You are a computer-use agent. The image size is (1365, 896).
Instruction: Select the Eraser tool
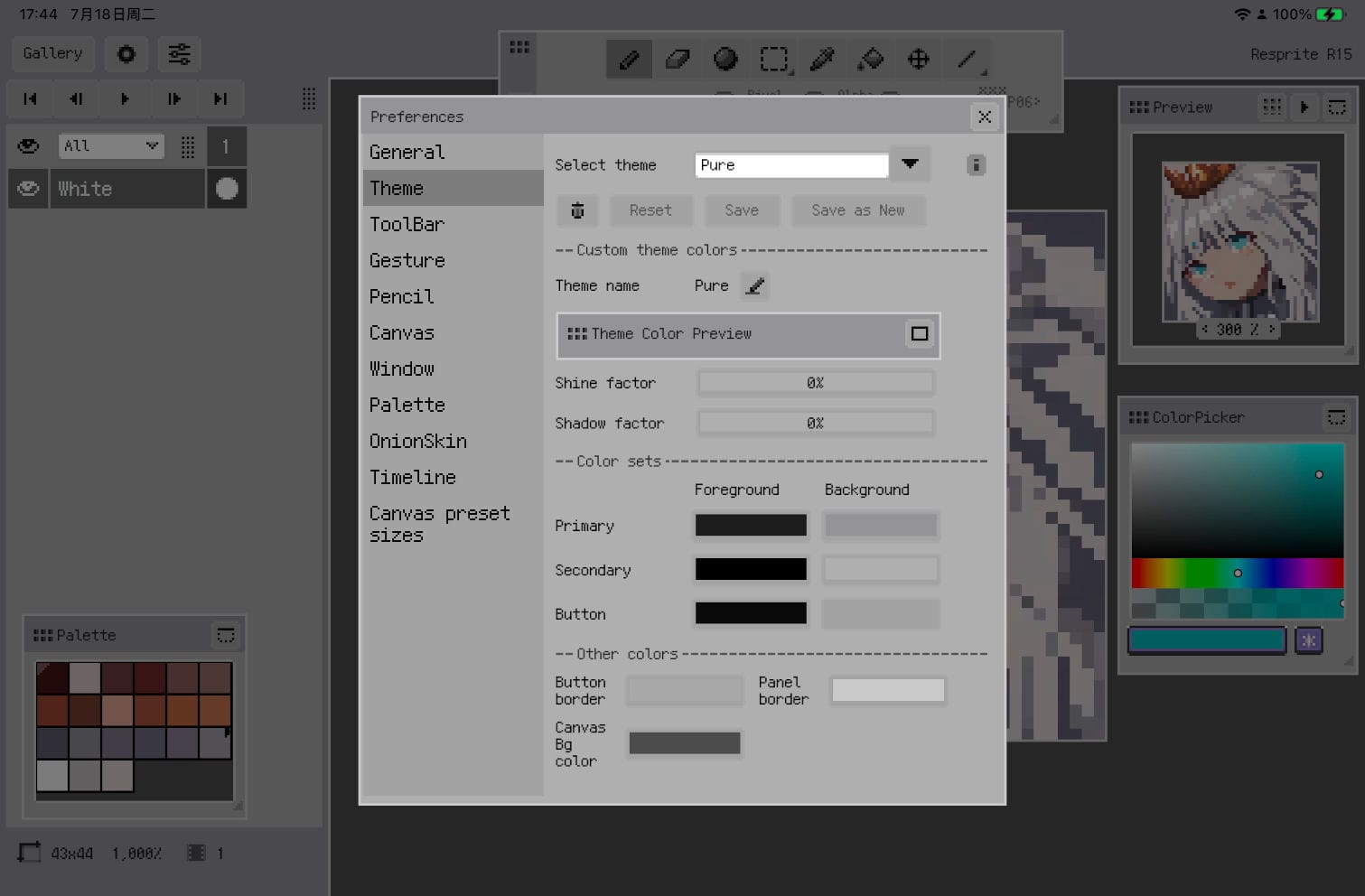(678, 60)
